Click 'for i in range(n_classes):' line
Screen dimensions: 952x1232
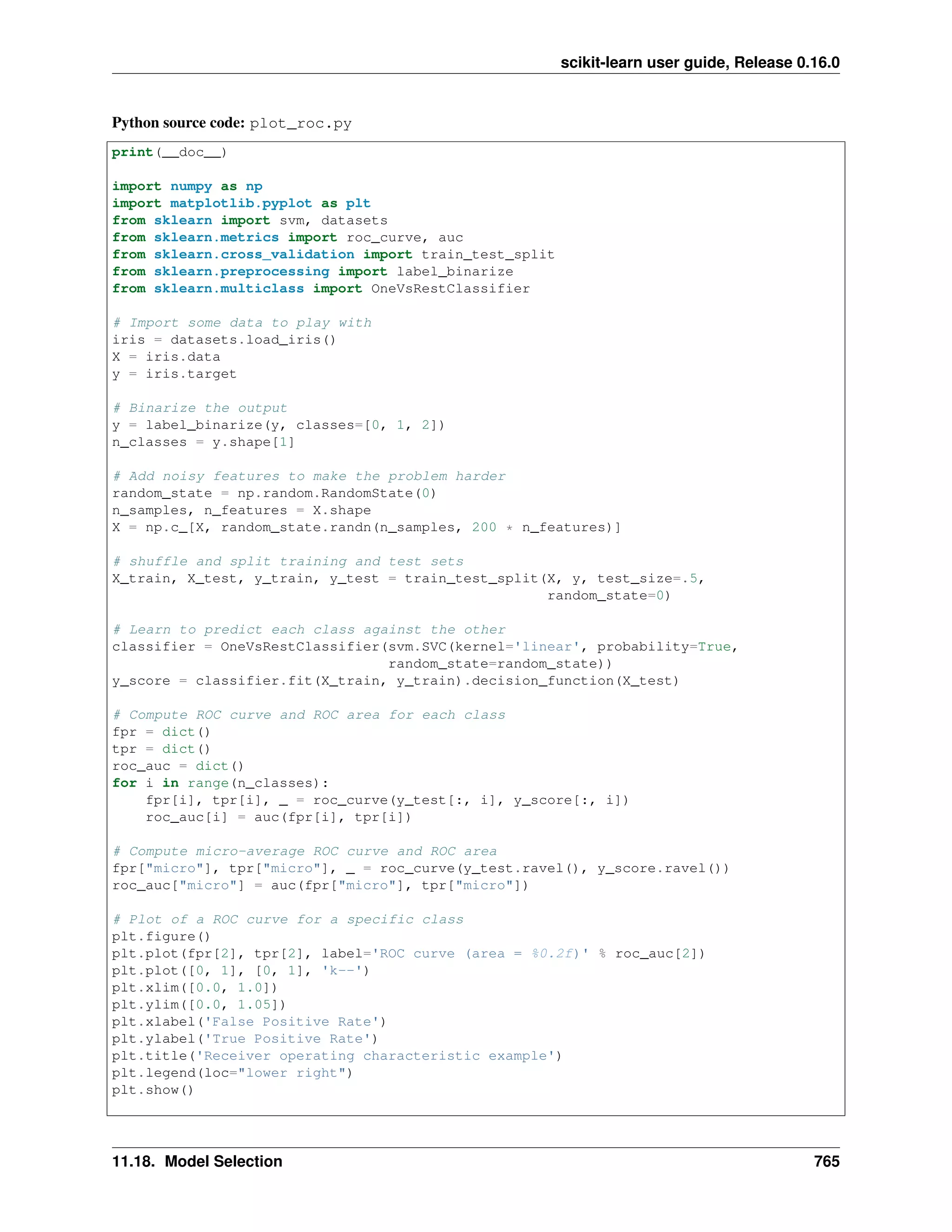tap(220, 783)
